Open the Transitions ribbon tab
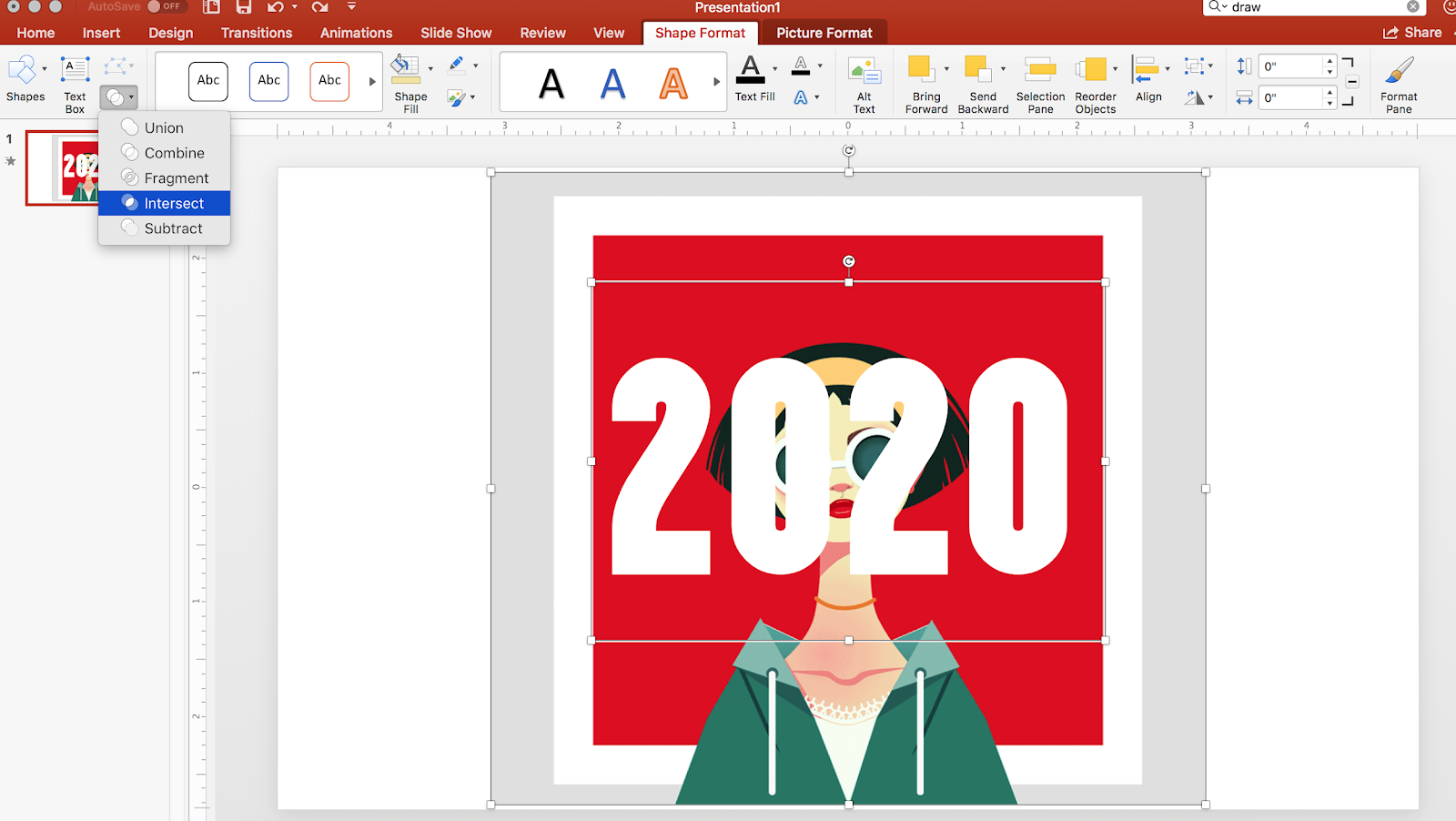 (256, 32)
